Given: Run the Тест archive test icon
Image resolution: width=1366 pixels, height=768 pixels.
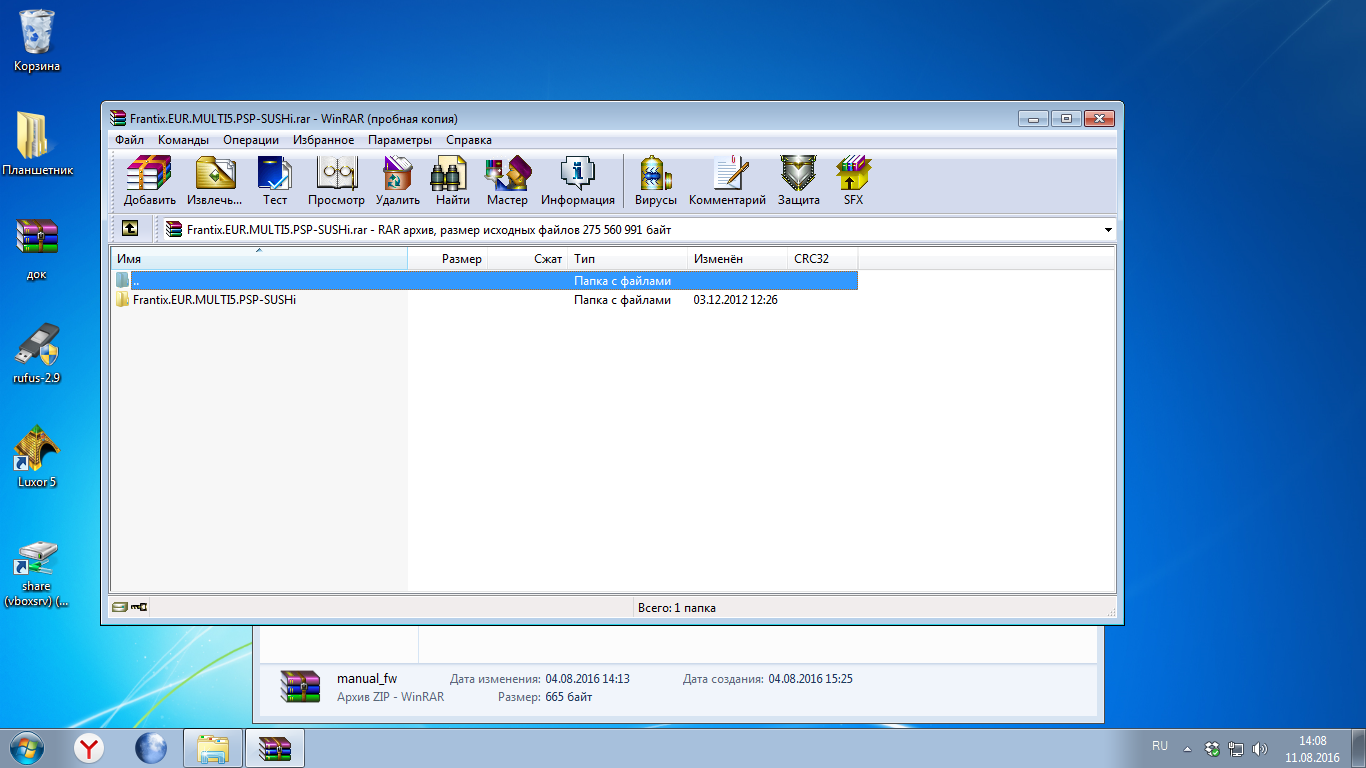Looking at the screenshot, I should [x=275, y=180].
